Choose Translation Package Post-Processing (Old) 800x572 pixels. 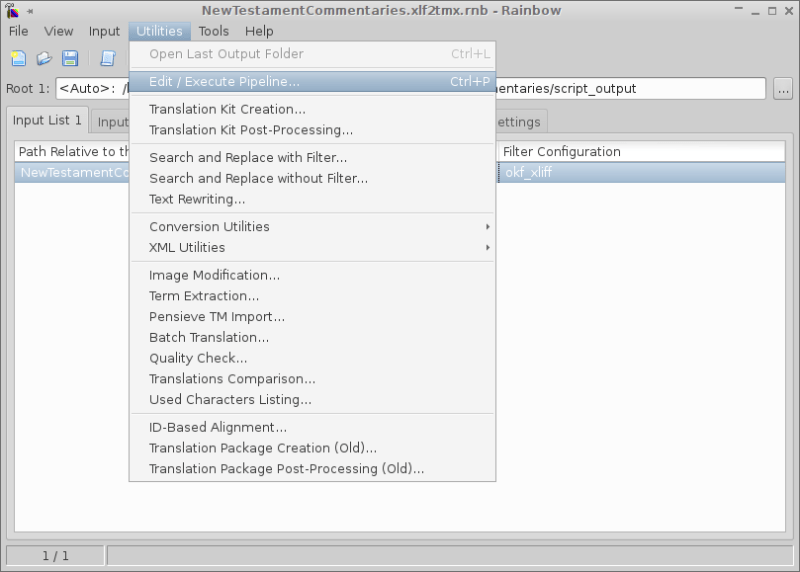tap(312, 469)
